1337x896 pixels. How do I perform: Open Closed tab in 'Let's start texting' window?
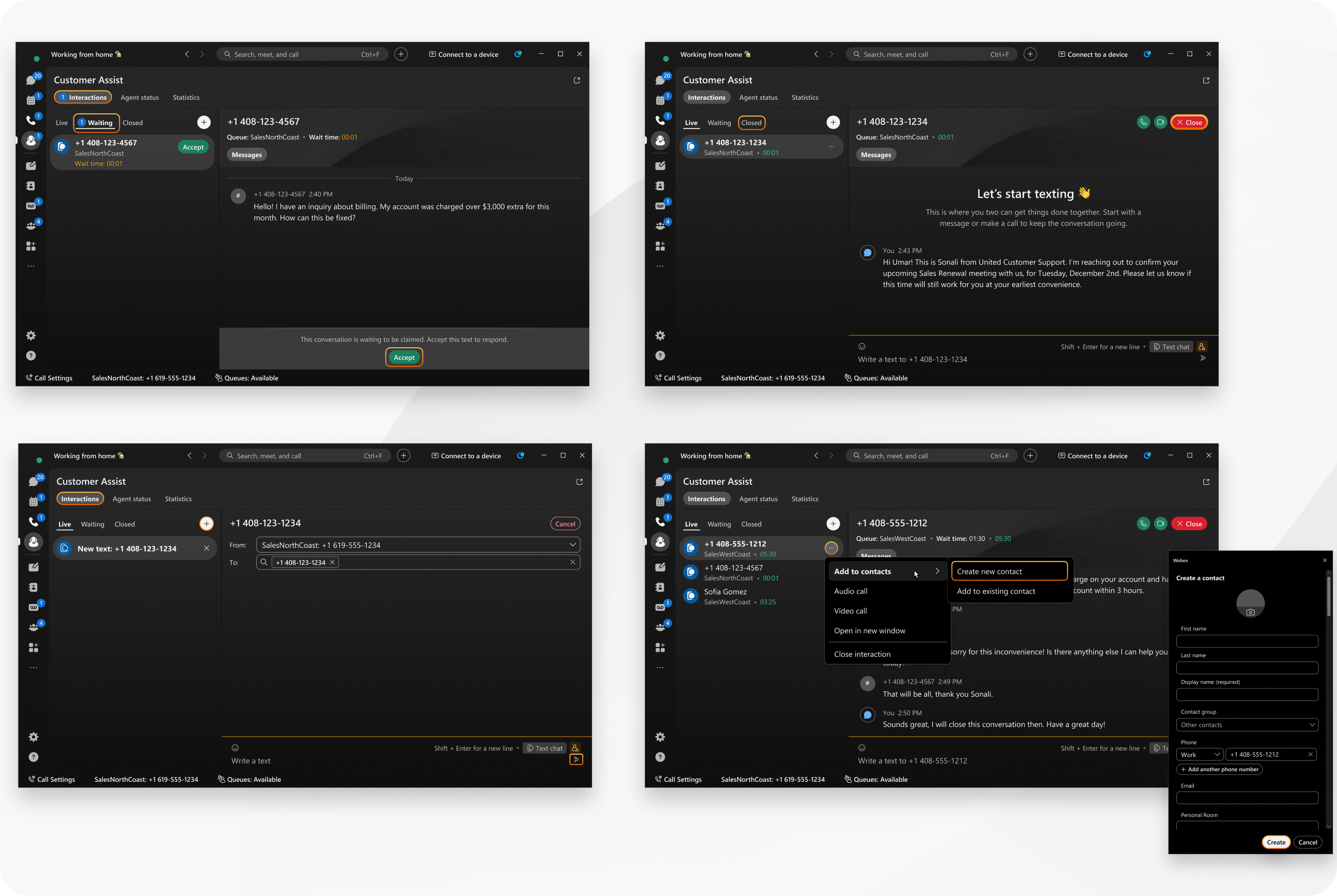click(751, 123)
